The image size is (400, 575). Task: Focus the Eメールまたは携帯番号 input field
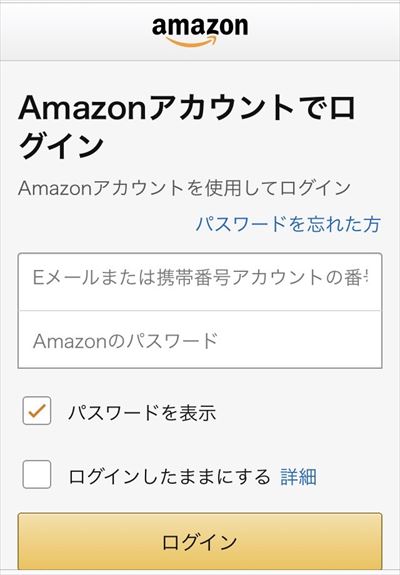200,282
